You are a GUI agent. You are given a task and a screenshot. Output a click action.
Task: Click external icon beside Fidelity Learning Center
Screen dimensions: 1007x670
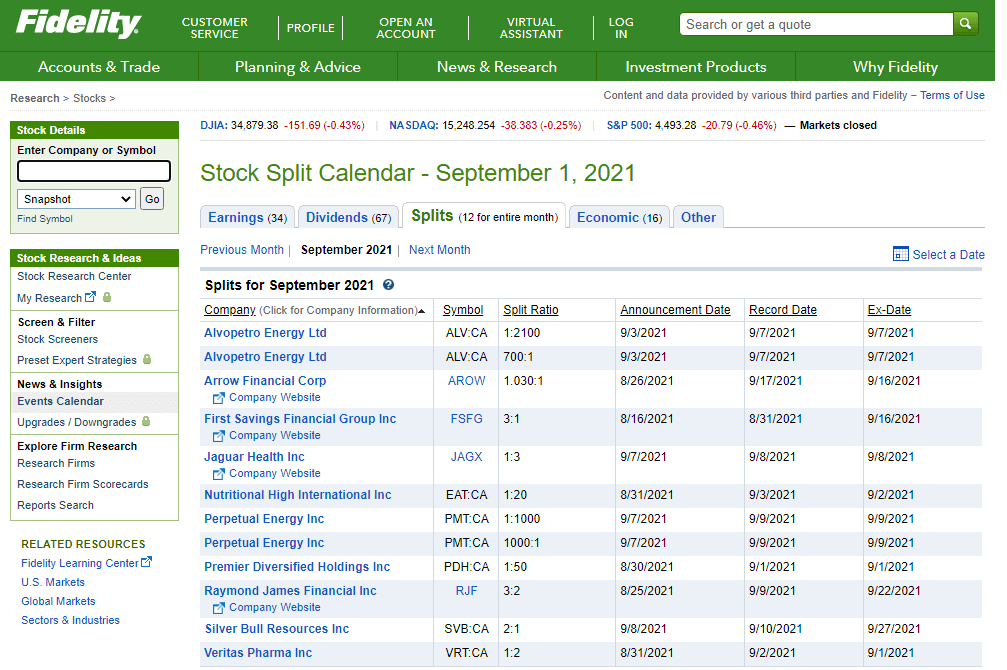(x=147, y=562)
